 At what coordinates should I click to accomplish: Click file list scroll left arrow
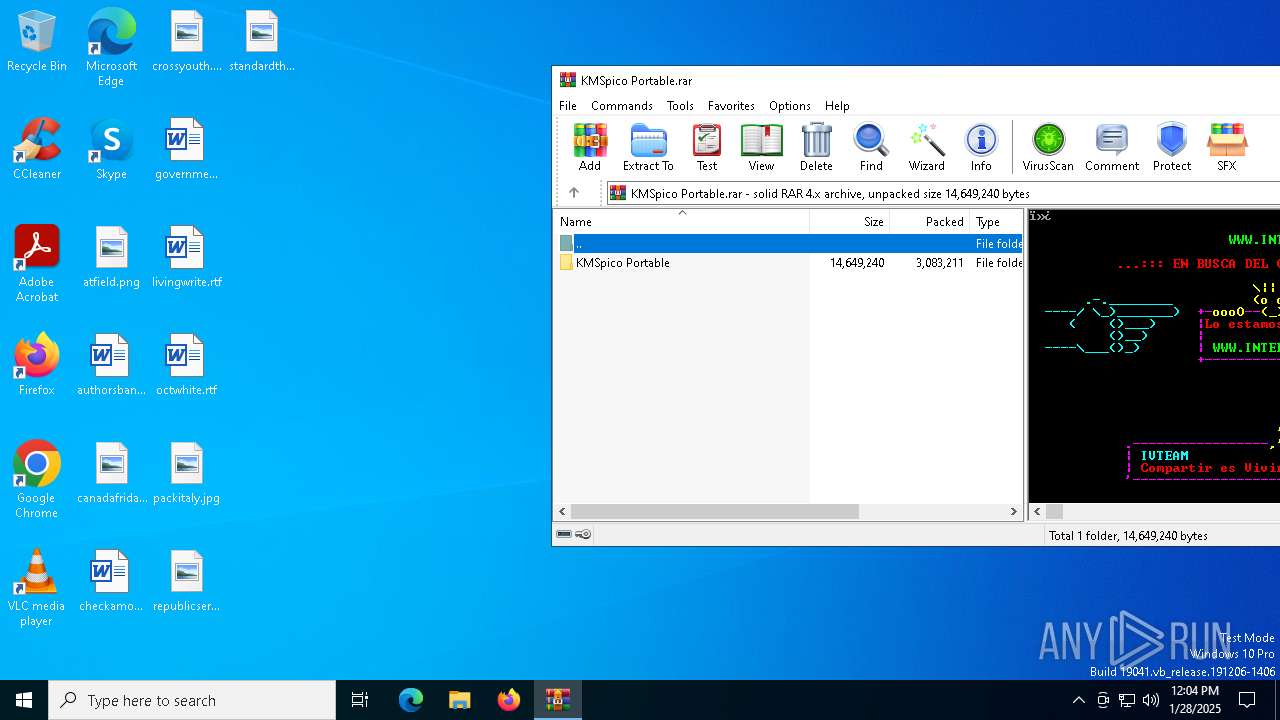tap(563, 511)
